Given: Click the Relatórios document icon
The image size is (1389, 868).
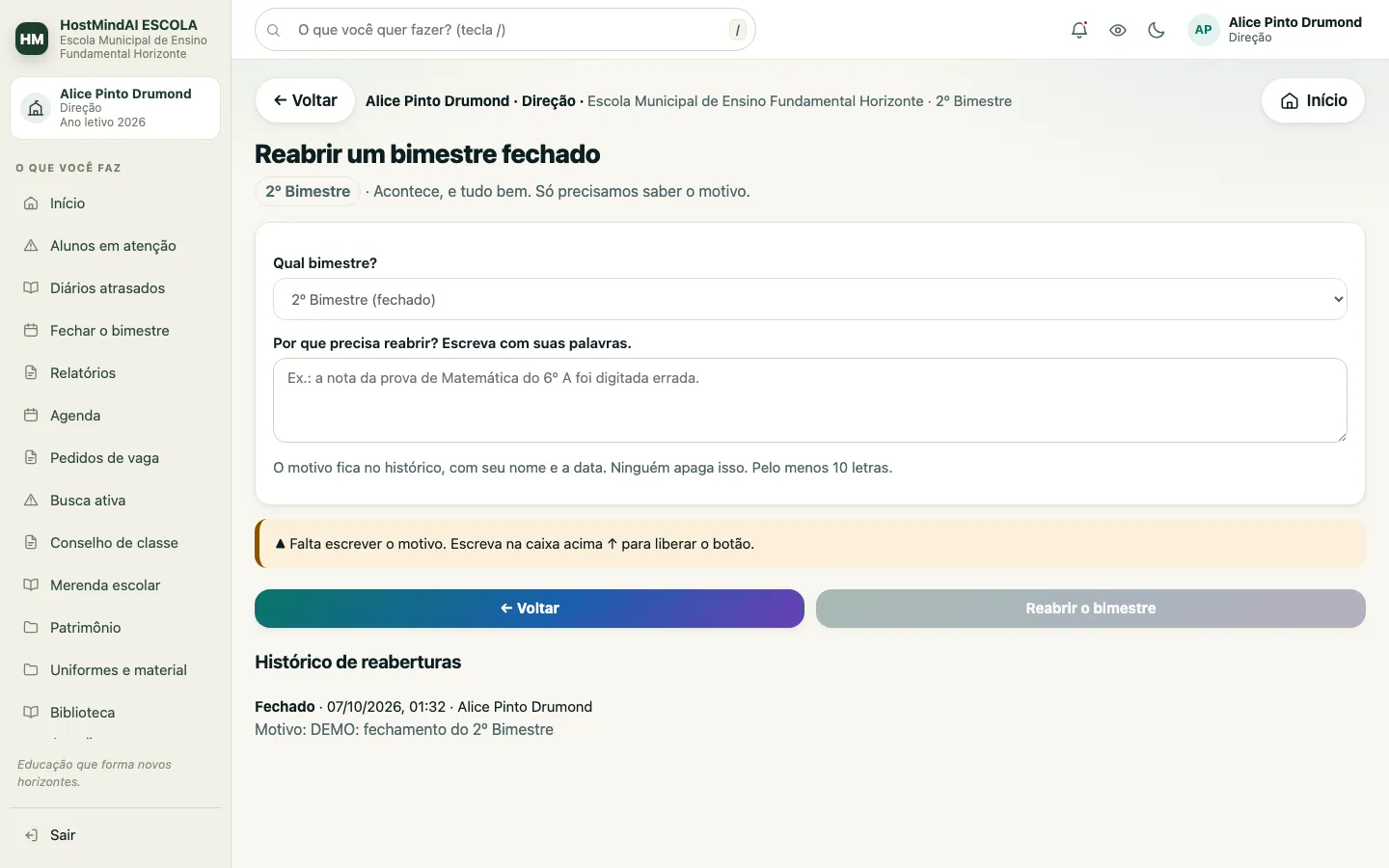Looking at the screenshot, I should [x=31, y=373].
